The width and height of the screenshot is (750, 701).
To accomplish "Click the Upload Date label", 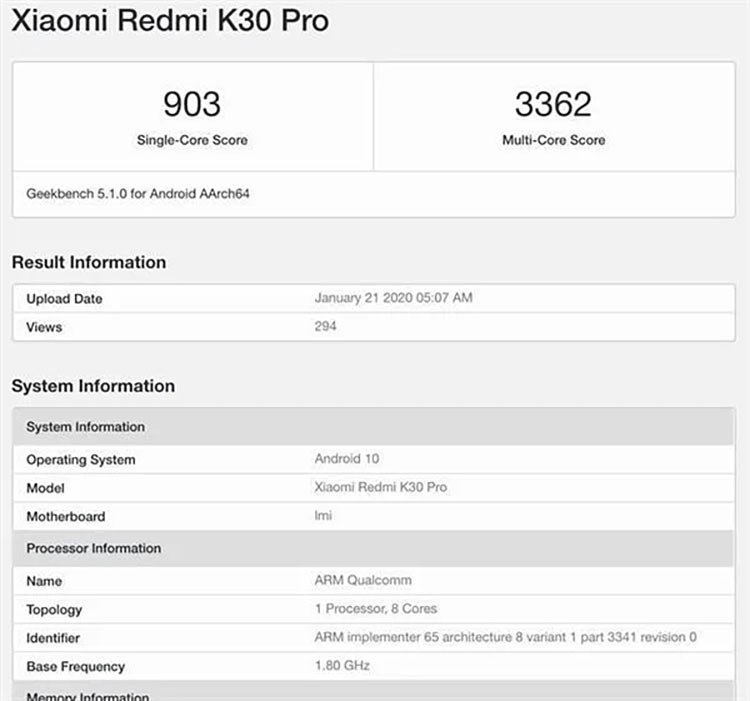I will [64, 299].
